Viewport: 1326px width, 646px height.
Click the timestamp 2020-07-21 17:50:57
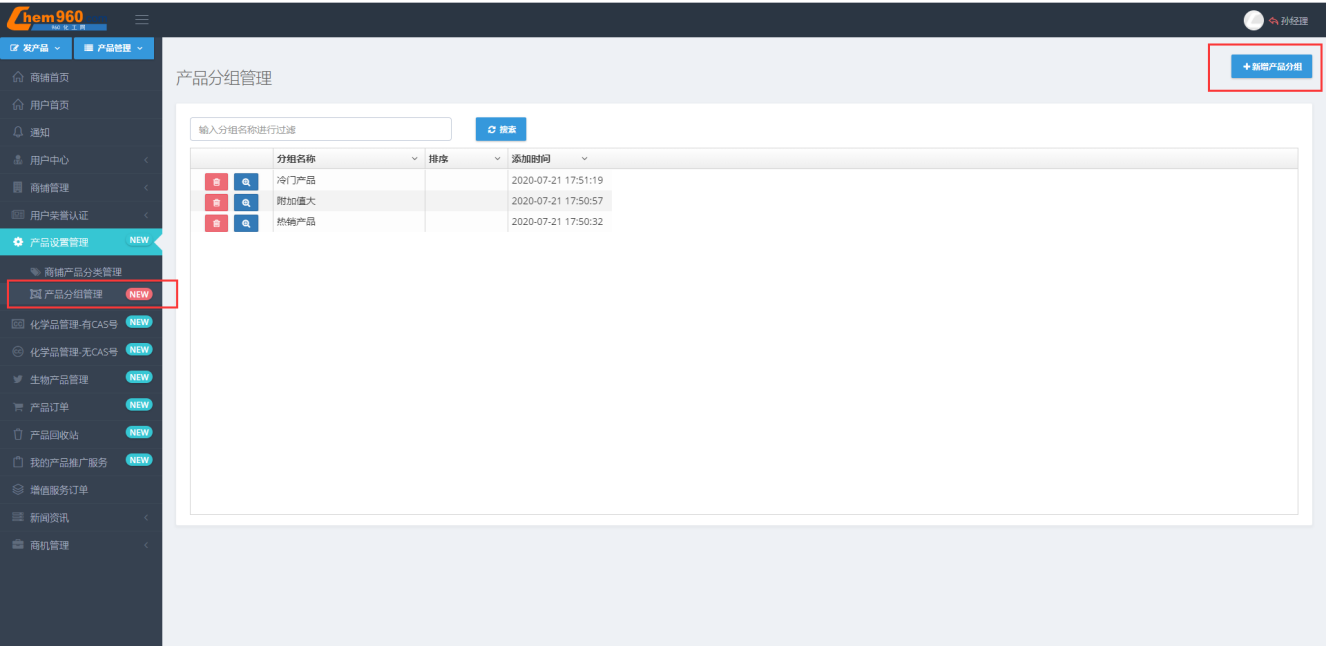click(x=557, y=201)
